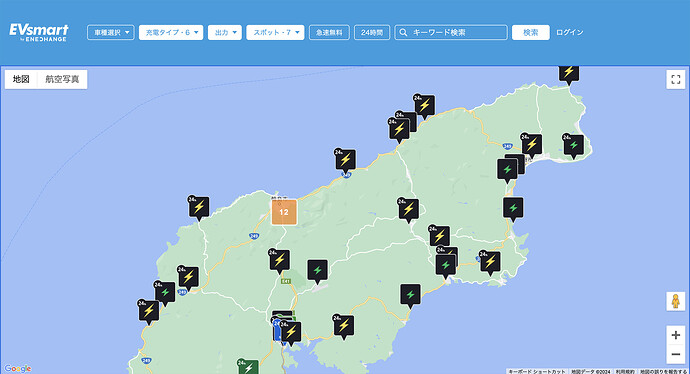
Task: Click the EVsmart by ENECHANGE logo
Action: (x=39, y=33)
